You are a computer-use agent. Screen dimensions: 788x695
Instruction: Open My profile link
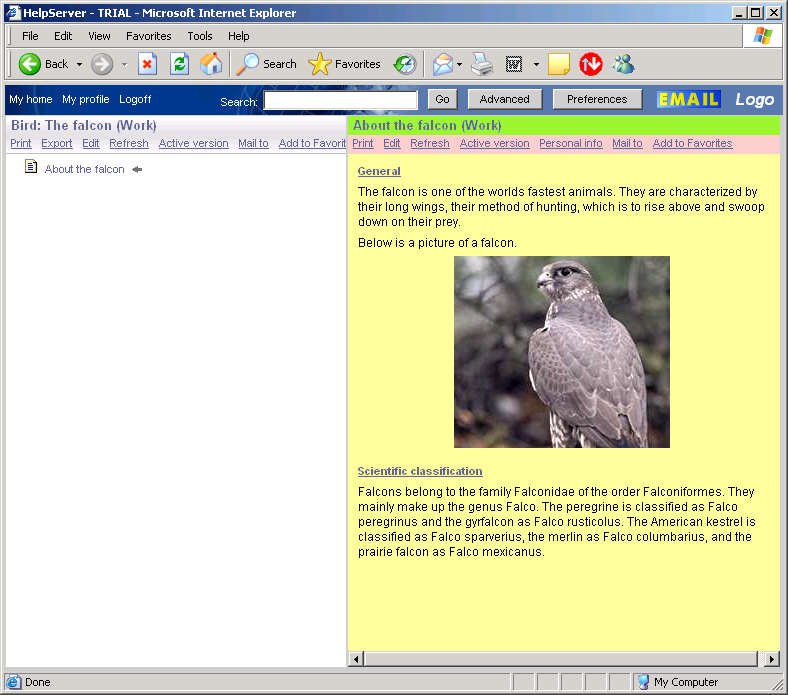click(85, 100)
